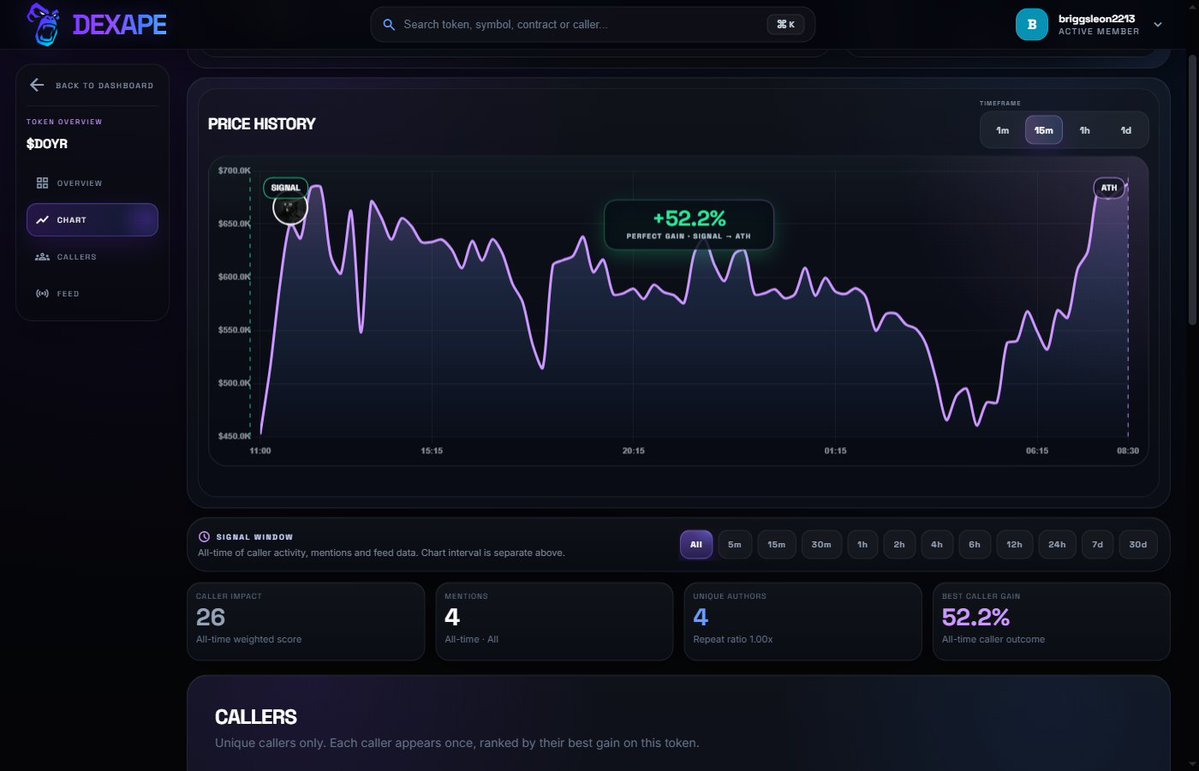Click the Feed broadcast icon
Screen dimensions: 1199x771
point(42,294)
